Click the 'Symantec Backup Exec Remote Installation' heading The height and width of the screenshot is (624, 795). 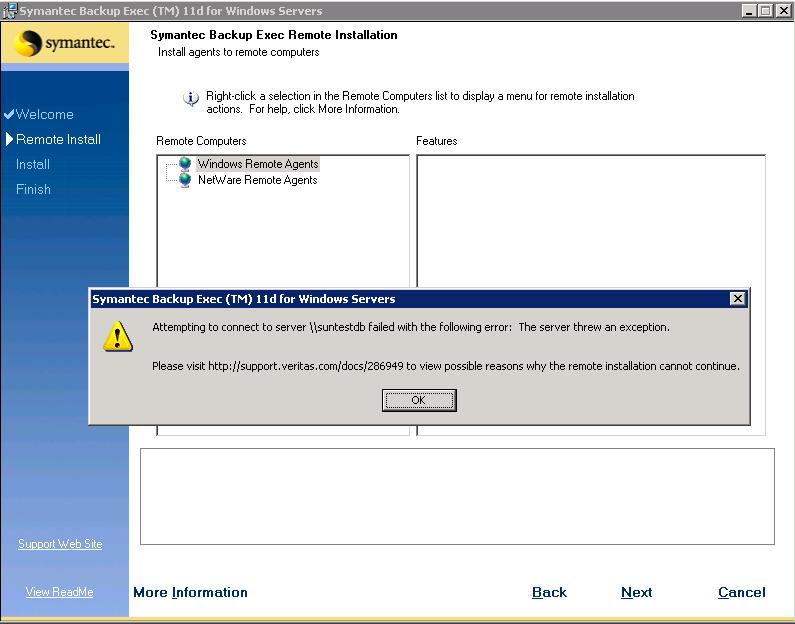pyautogui.click(x=274, y=35)
